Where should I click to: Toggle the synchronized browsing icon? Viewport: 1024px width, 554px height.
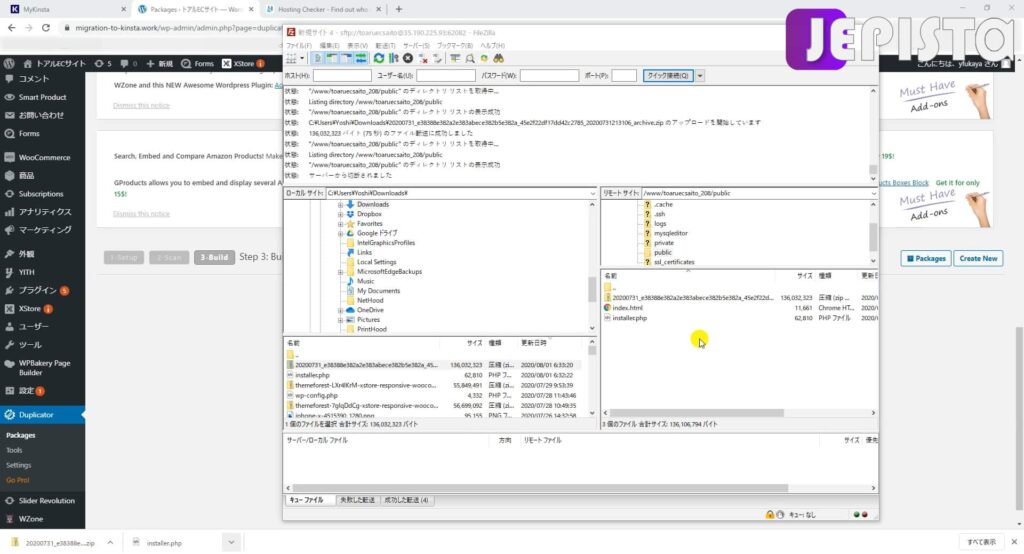[484, 58]
